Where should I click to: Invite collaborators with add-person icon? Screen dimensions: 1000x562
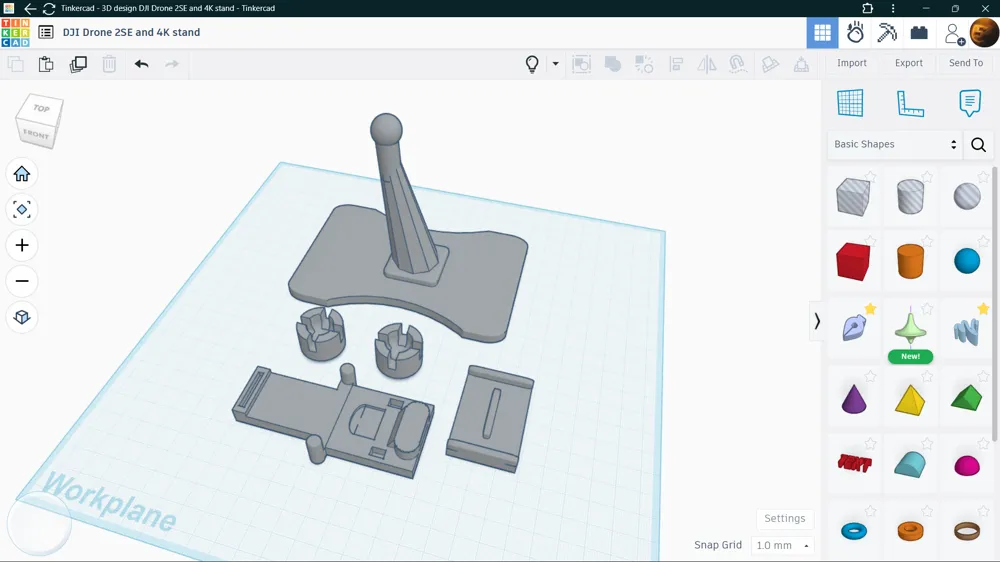[x=954, y=34]
